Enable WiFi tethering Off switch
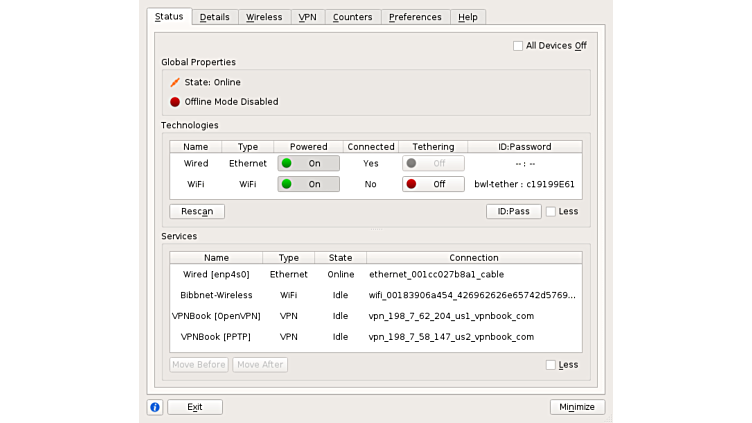 point(433,184)
